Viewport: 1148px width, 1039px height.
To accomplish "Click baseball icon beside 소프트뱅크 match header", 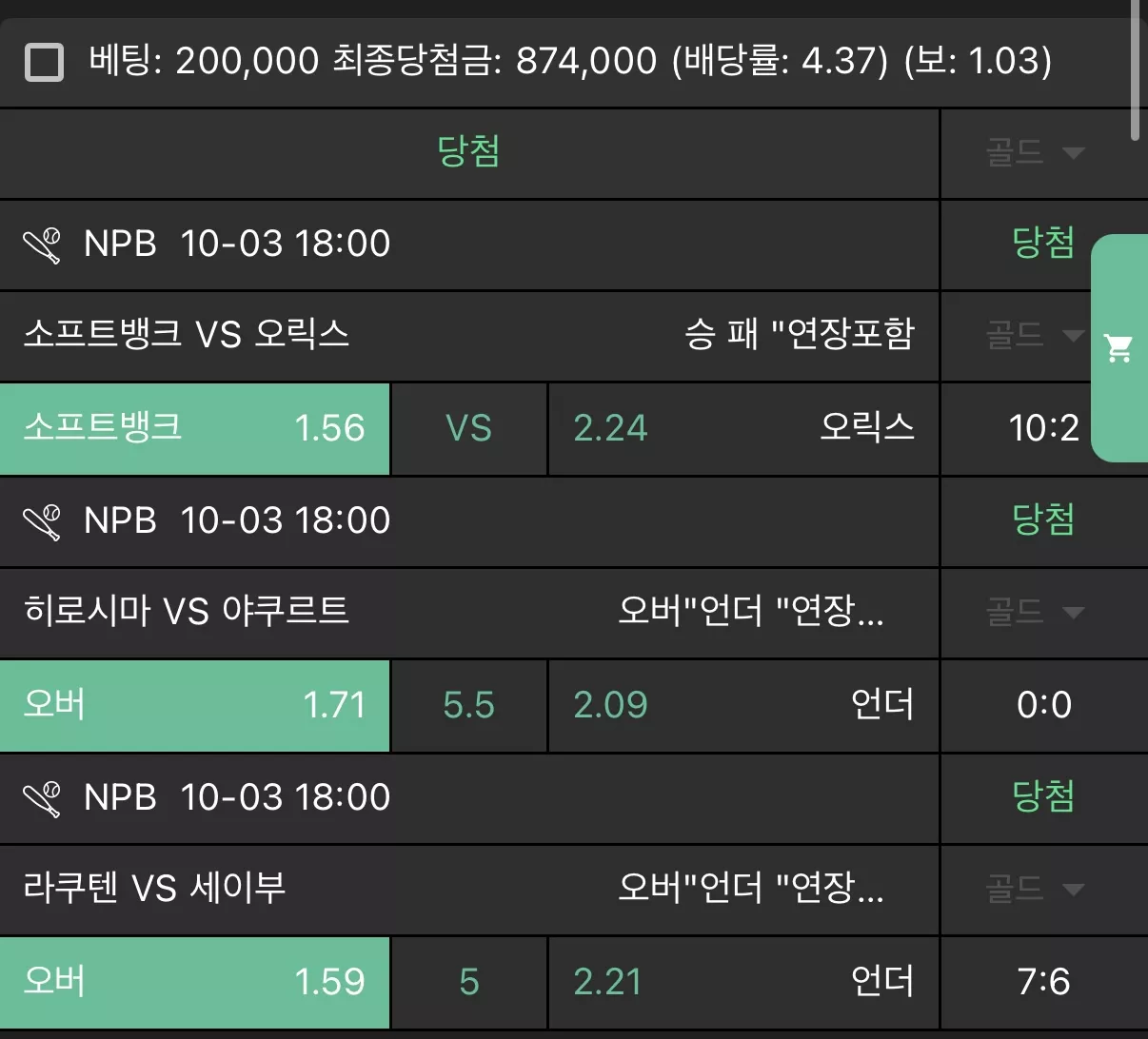I will pyautogui.click(x=43, y=245).
